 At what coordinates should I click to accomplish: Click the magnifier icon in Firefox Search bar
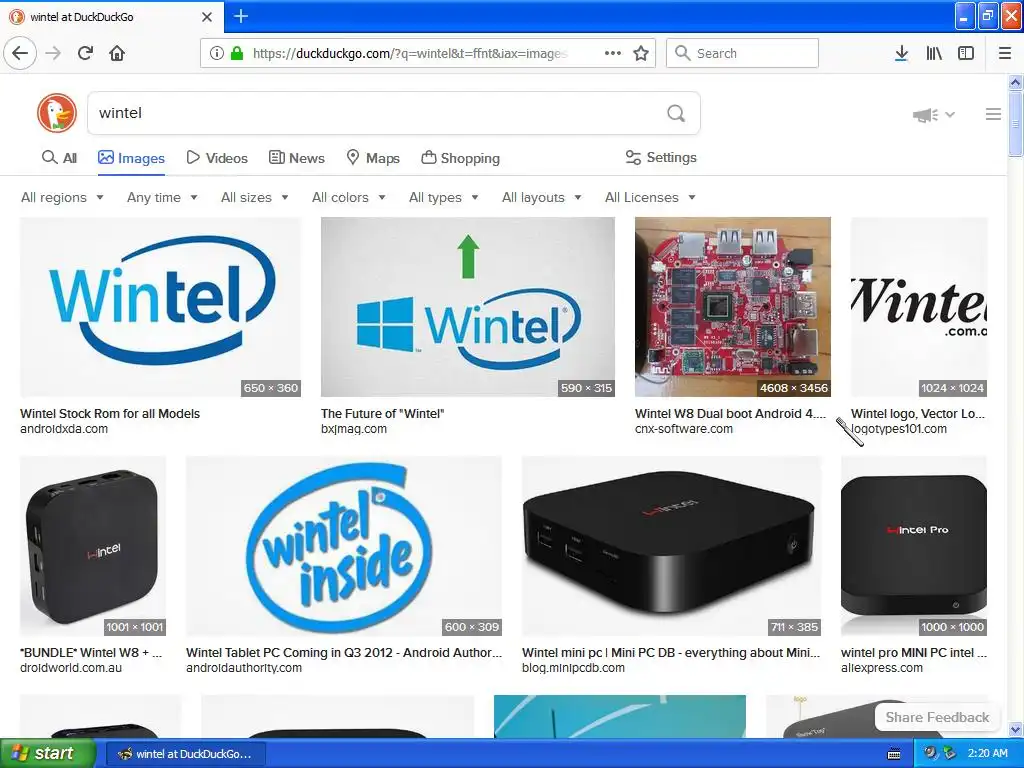(x=682, y=53)
